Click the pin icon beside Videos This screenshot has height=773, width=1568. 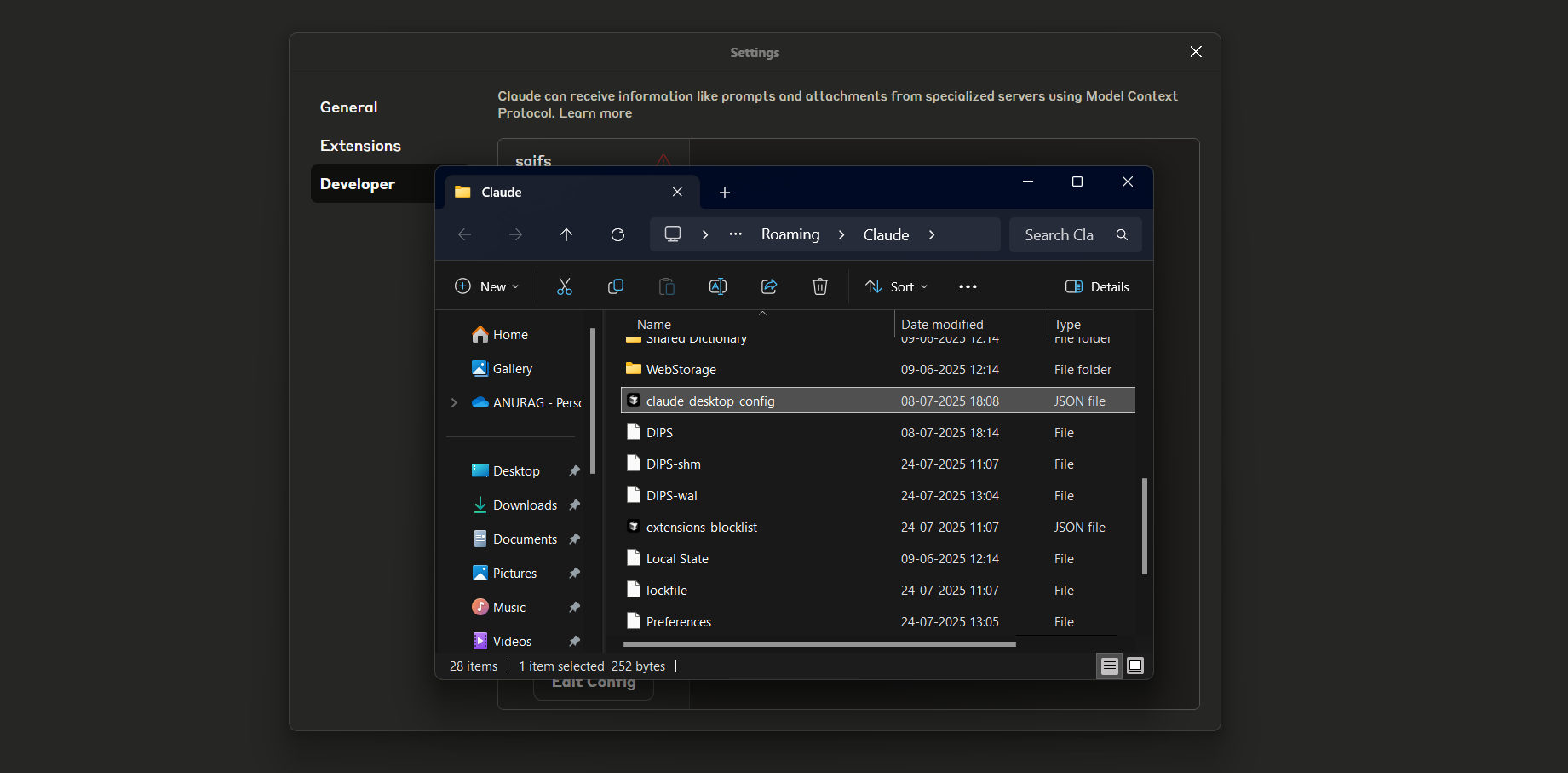pos(574,641)
